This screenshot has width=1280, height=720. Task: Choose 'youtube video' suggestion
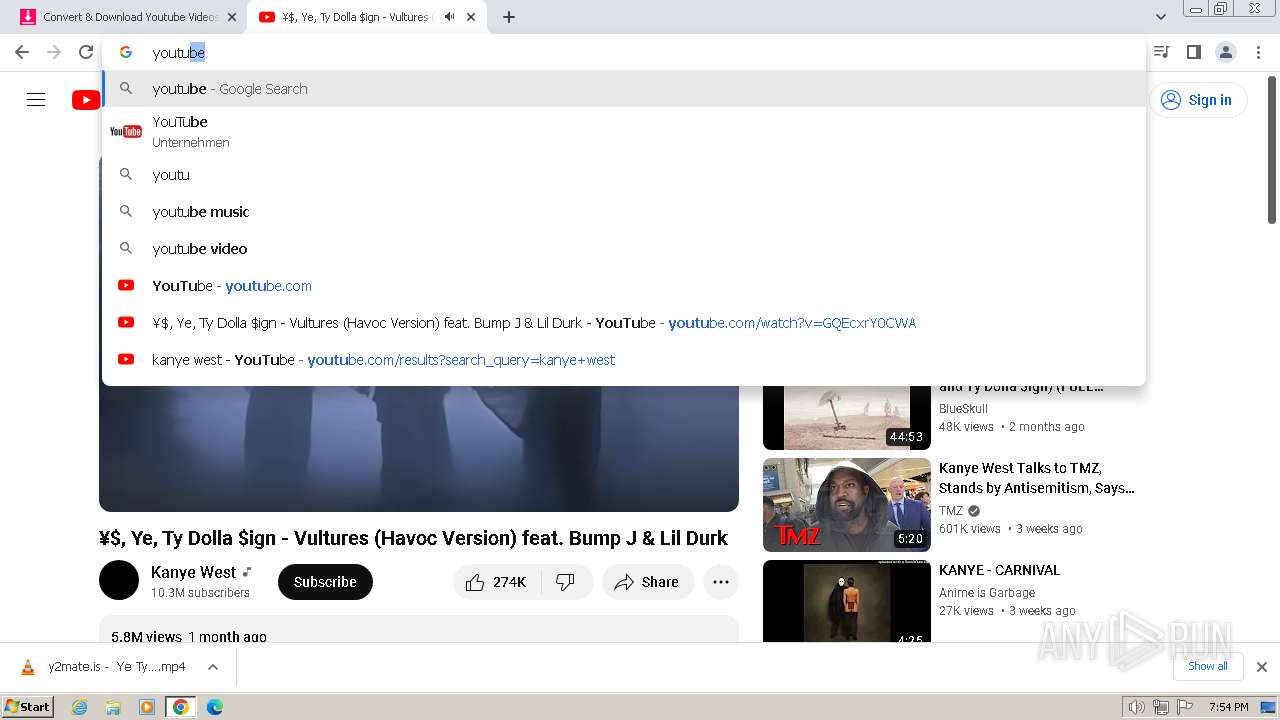click(624, 249)
